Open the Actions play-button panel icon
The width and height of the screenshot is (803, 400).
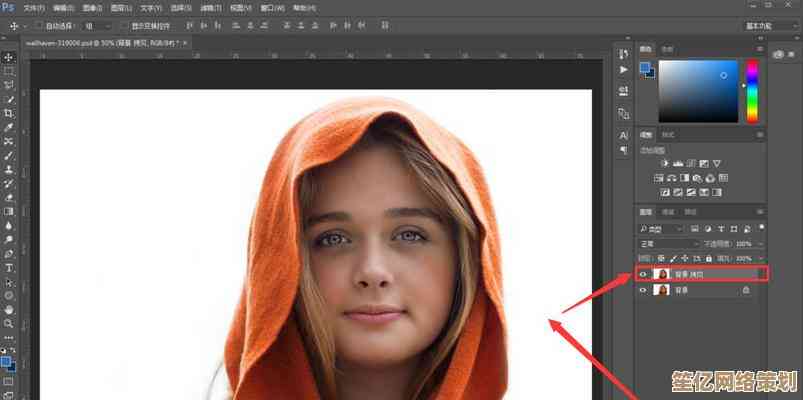[624, 70]
